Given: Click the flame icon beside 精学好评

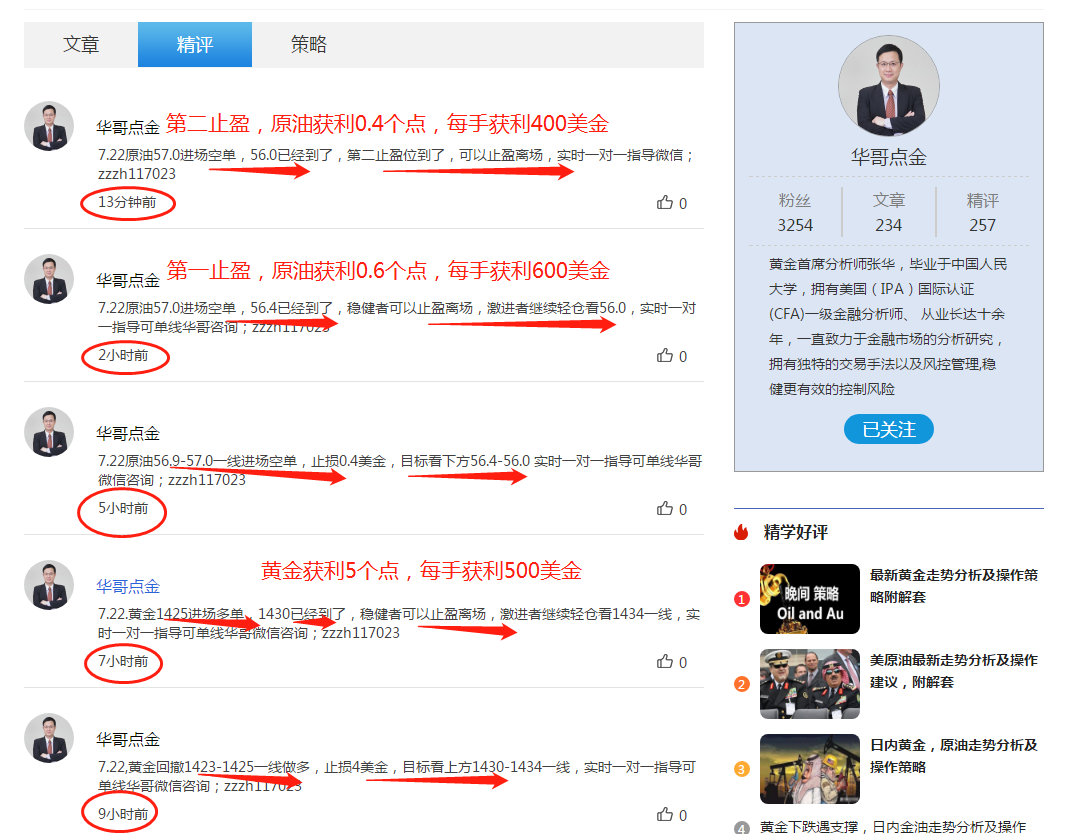Looking at the screenshot, I should coord(741,532).
